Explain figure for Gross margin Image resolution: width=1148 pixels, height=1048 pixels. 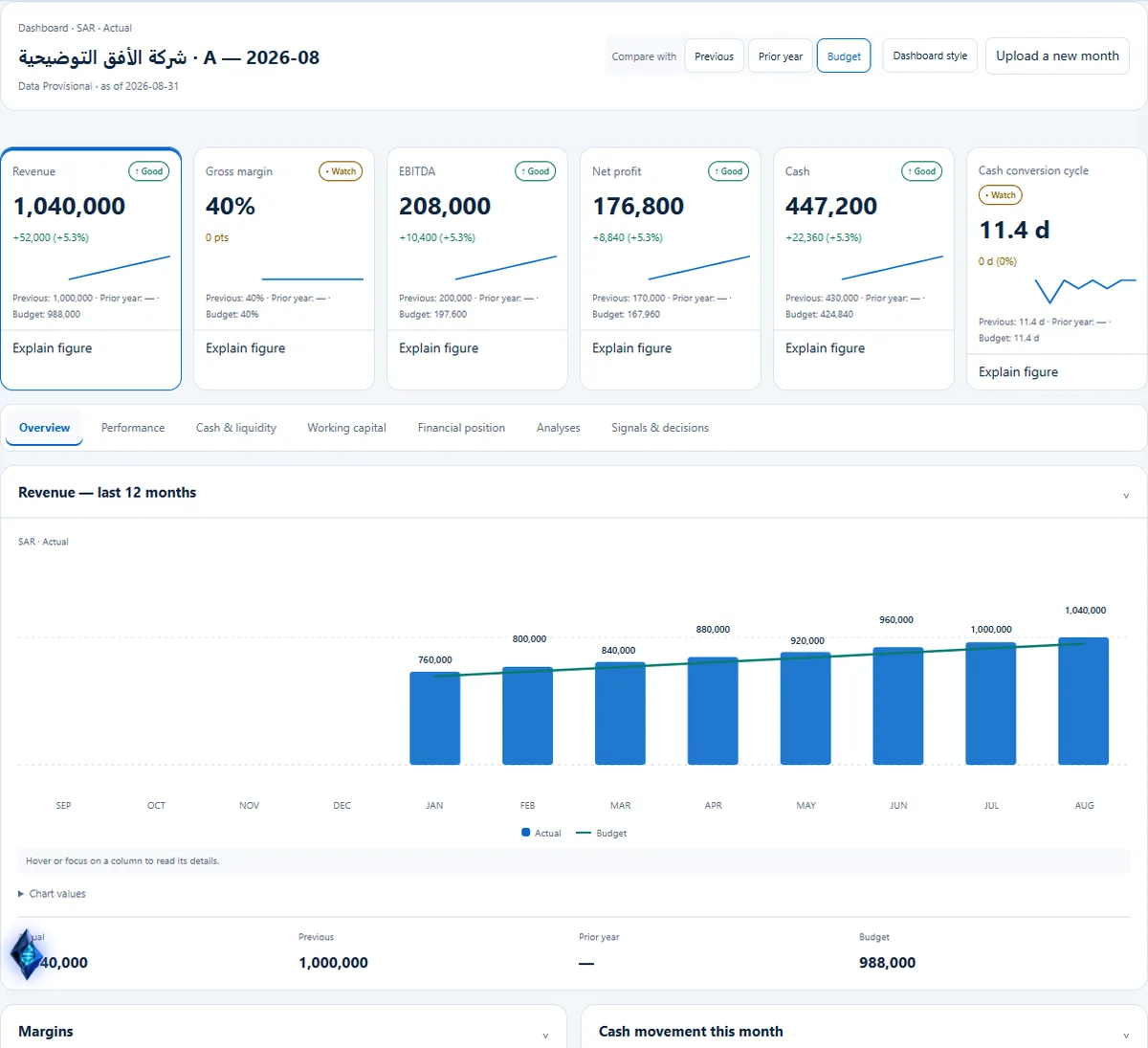246,348
